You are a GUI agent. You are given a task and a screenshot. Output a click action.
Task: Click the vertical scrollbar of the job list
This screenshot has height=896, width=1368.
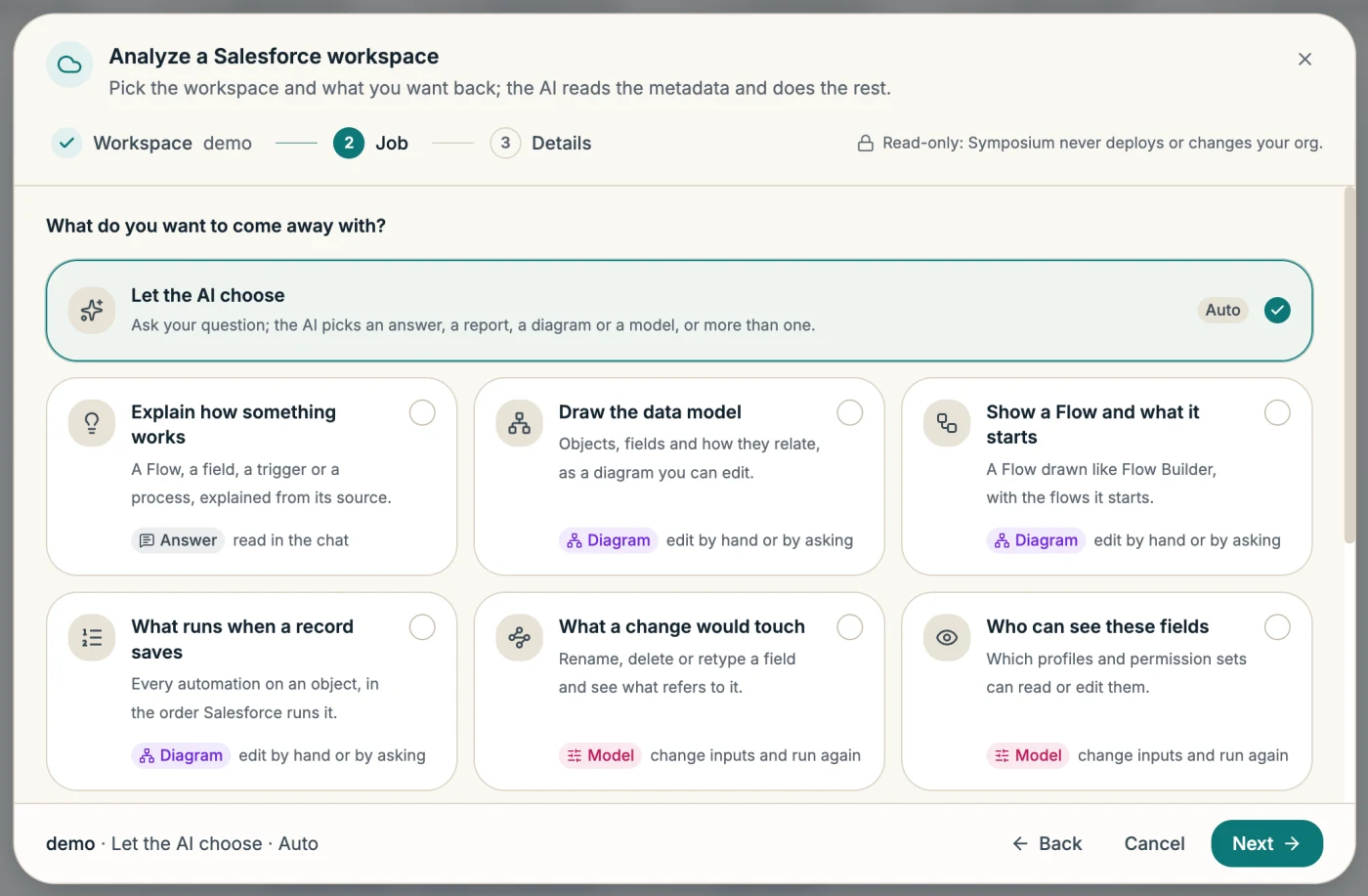point(1349,364)
